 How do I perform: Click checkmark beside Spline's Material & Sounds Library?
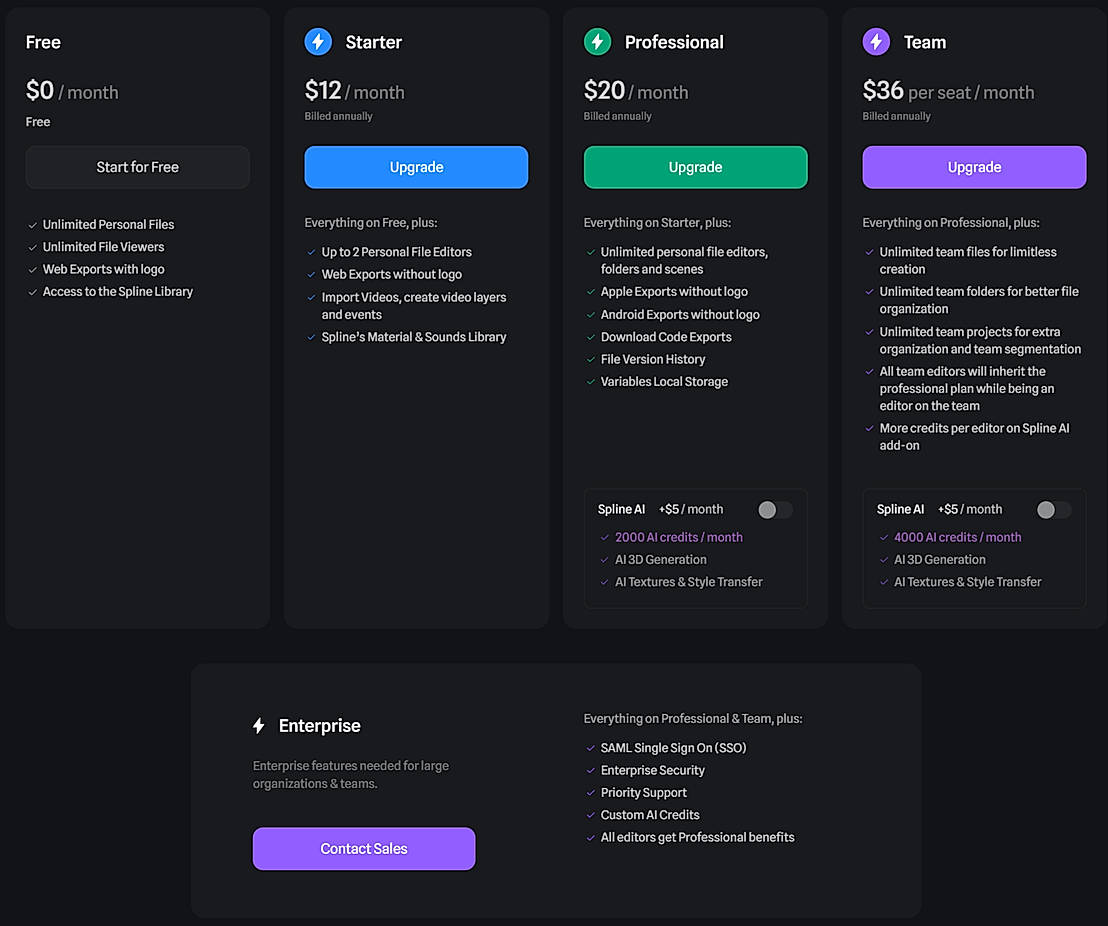pos(311,337)
